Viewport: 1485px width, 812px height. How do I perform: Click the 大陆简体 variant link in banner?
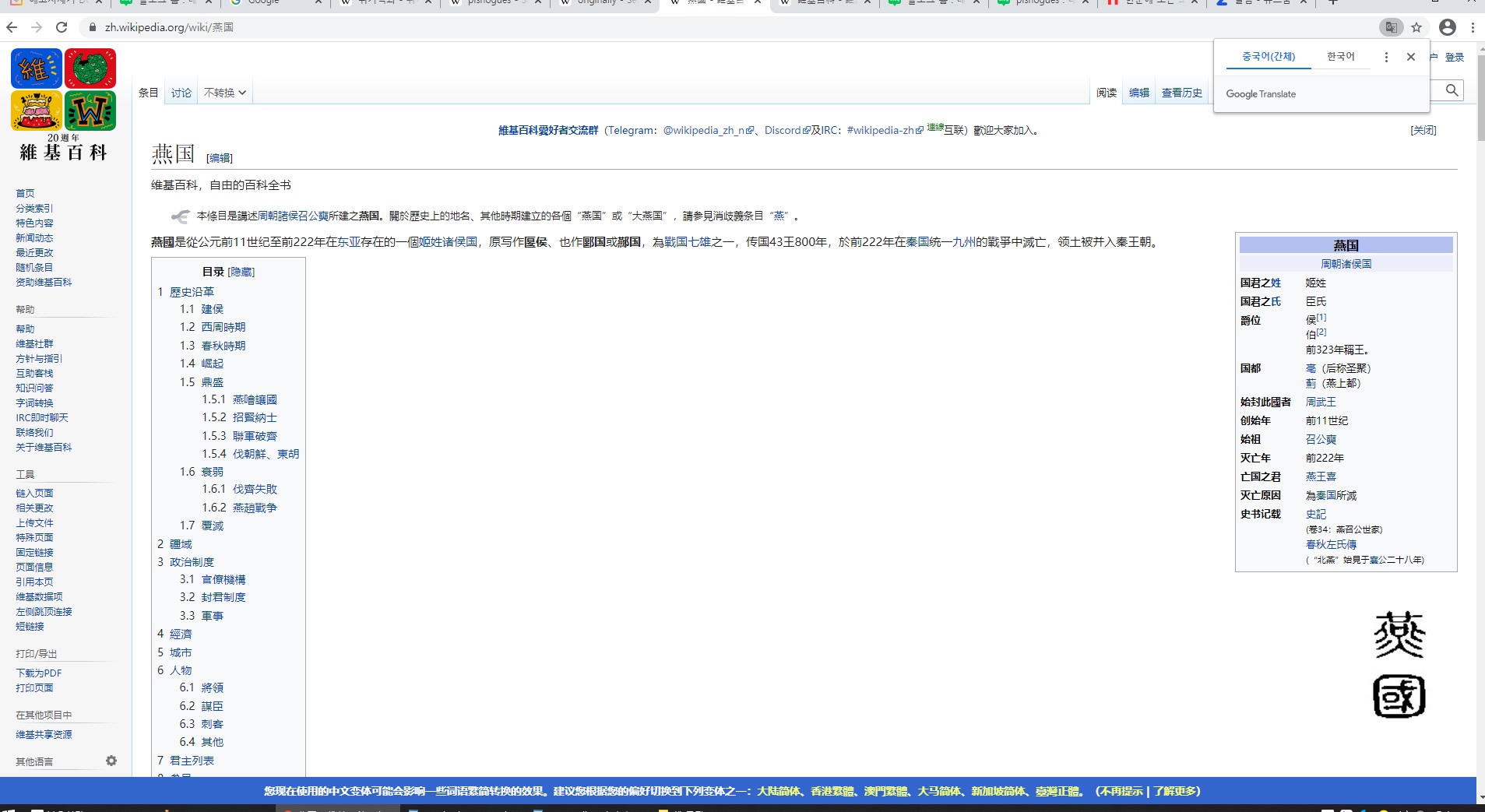(779, 791)
